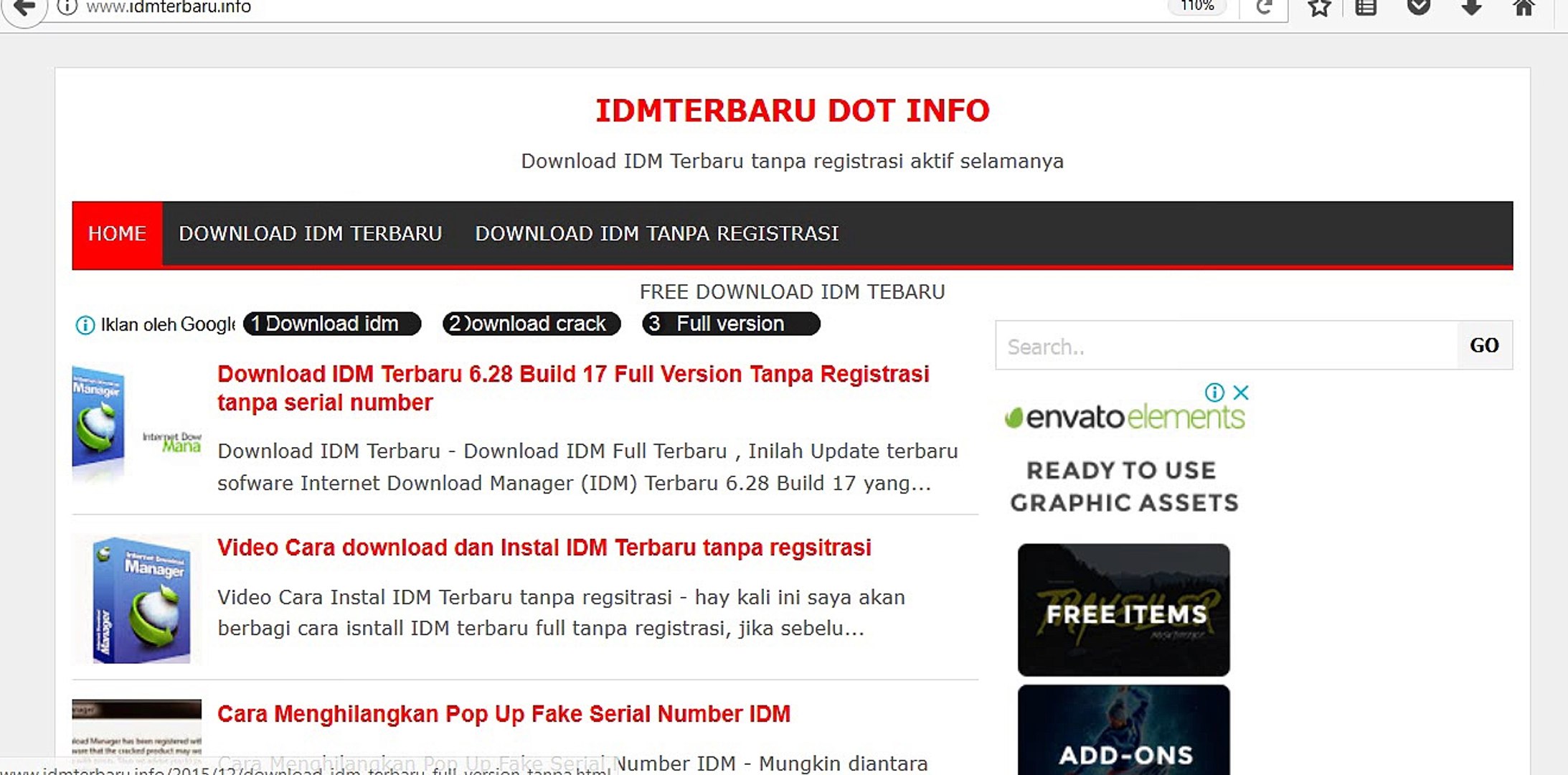
Task: Open DOWNLOAD IDM TERBARU menu item
Action: (310, 234)
